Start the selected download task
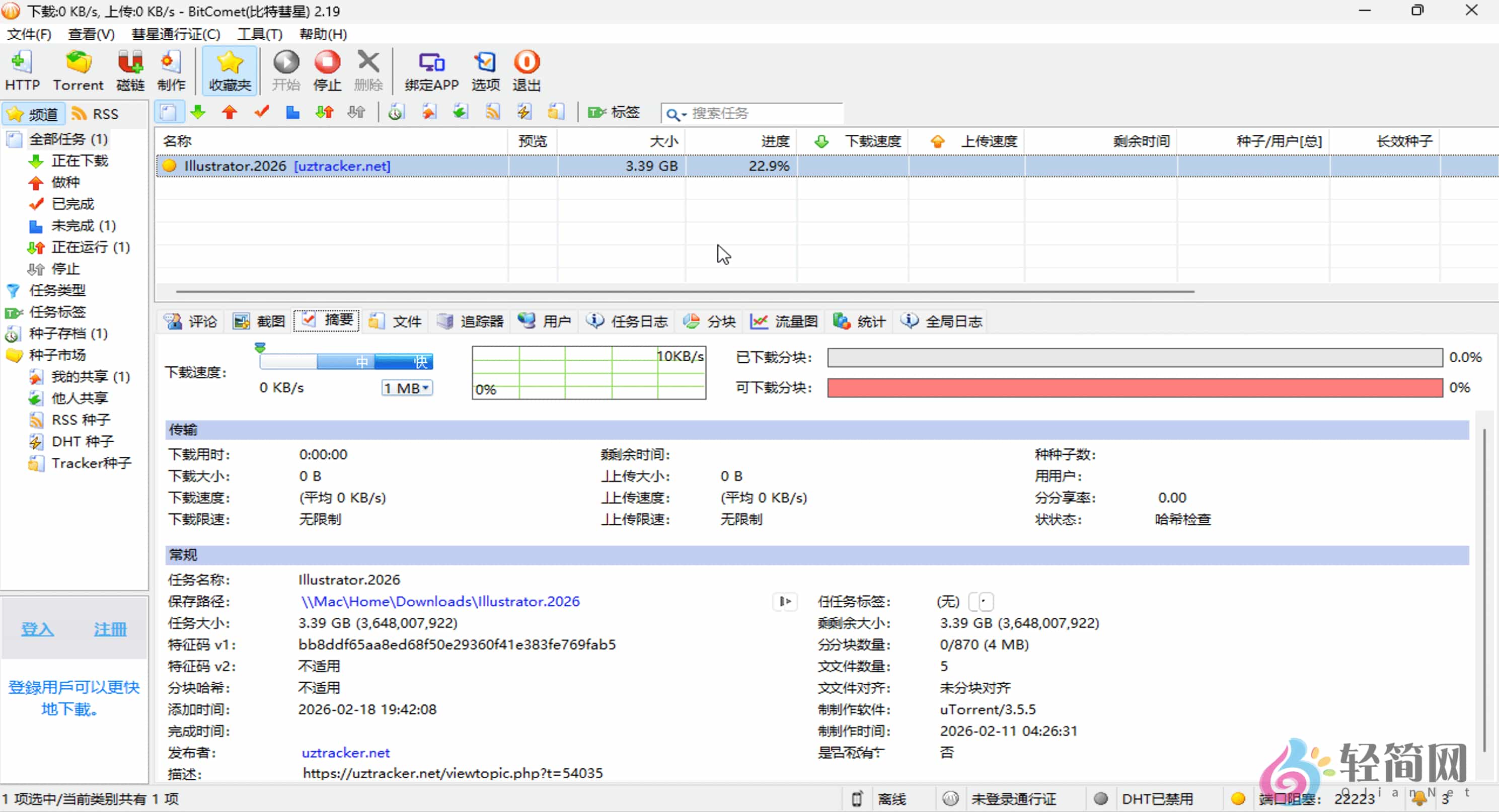 tap(286, 70)
